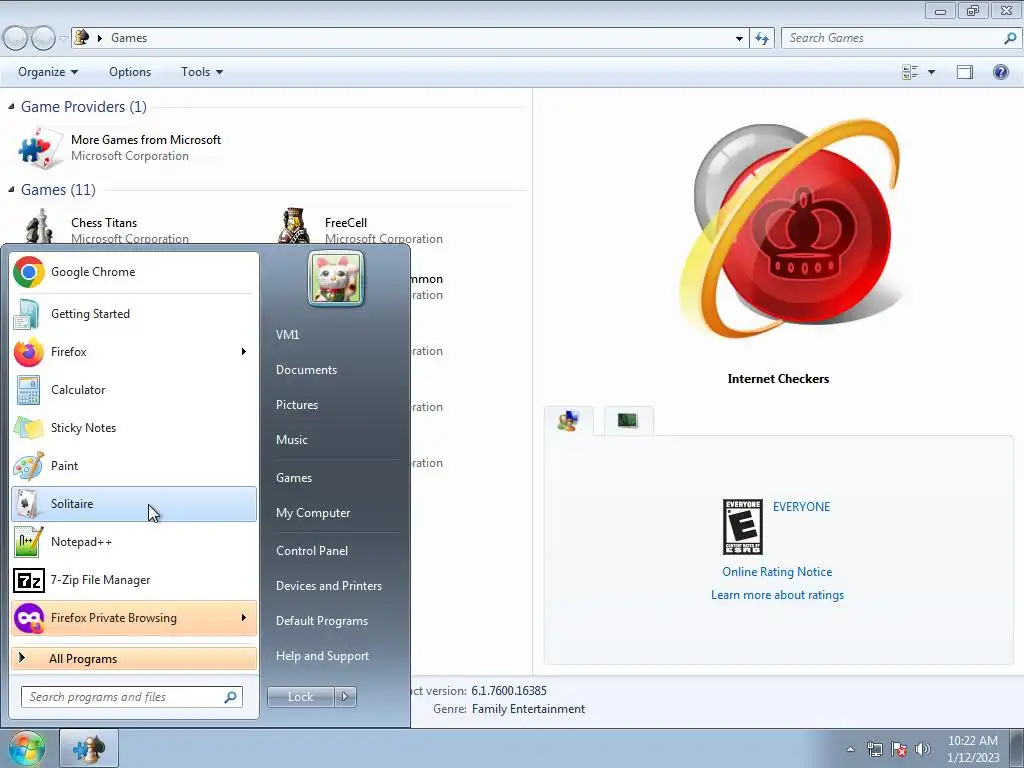Open Control Panel from Start menu
Viewport: 1024px width, 768px height.
312,551
